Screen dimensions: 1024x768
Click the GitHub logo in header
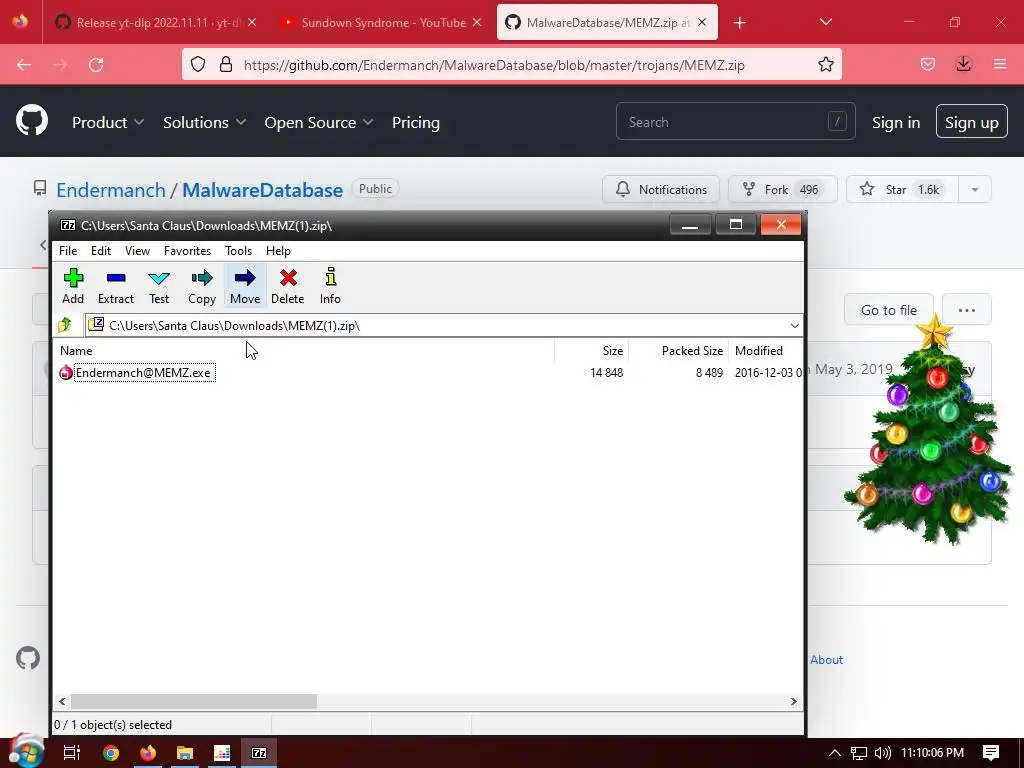(32, 121)
